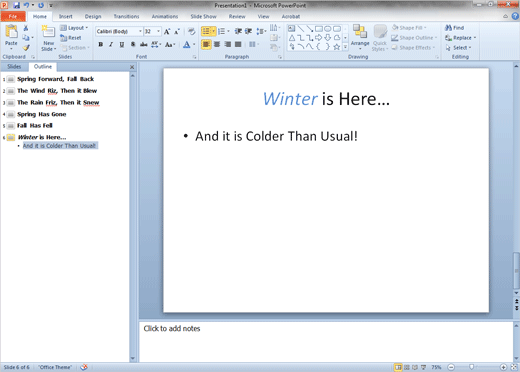Open the Animations ribbon tab

pos(165,16)
